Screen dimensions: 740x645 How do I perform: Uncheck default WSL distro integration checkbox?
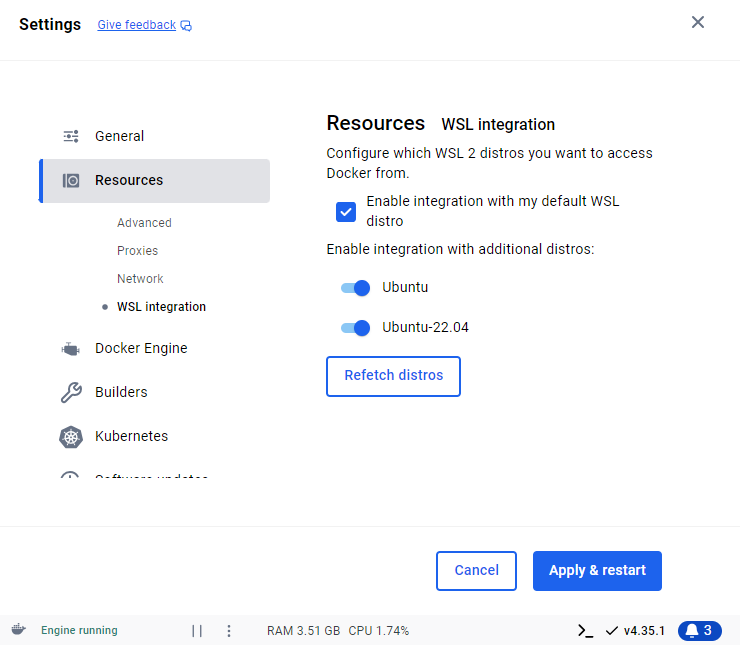(346, 212)
